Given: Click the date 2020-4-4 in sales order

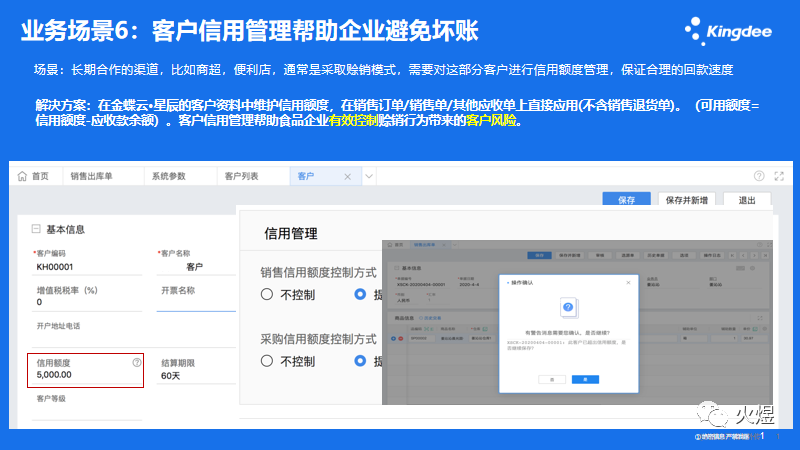Looking at the screenshot, I should (x=469, y=284).
